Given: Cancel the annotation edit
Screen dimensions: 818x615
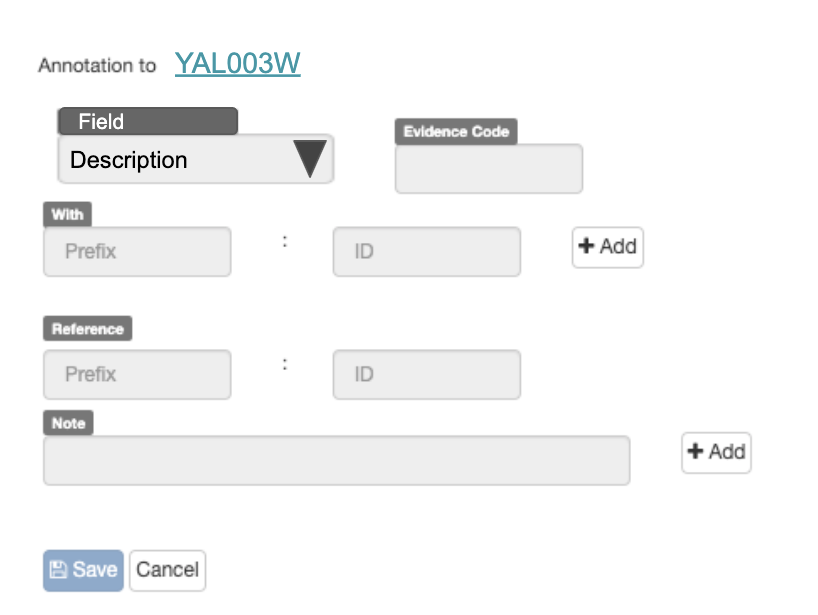Looking at the screenshot, I should [167, 570].
